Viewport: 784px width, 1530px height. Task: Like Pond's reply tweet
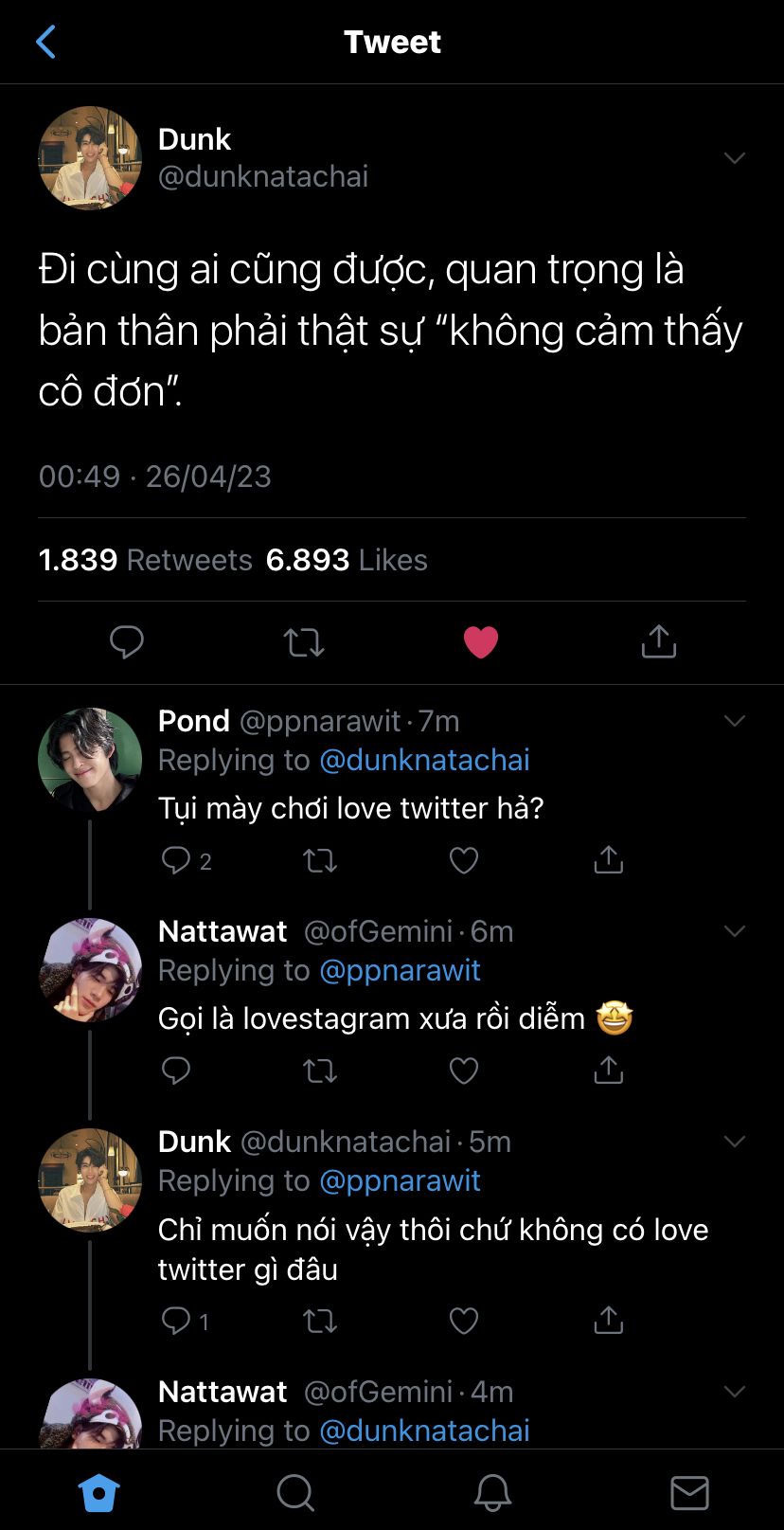pyautogui.click(x=463, y=860)
